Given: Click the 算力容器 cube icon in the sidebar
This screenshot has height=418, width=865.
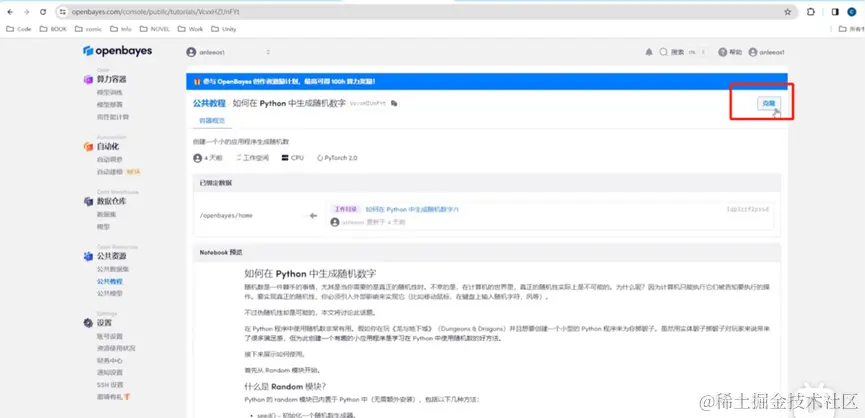Looking at the screenshot, I should pos(88,79).
